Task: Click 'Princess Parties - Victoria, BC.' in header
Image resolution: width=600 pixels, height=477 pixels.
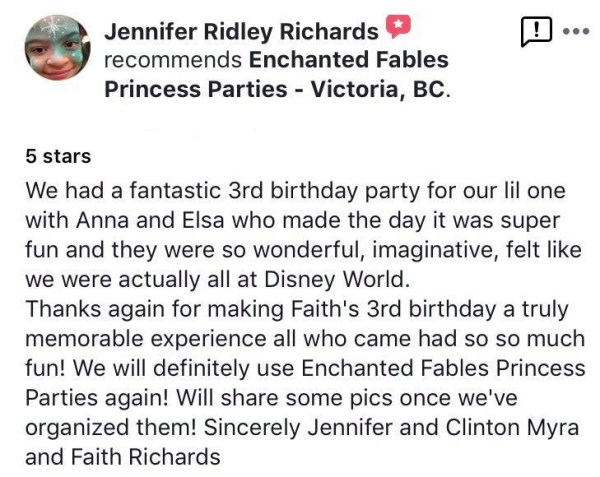Action: click(x=278, y=88)
